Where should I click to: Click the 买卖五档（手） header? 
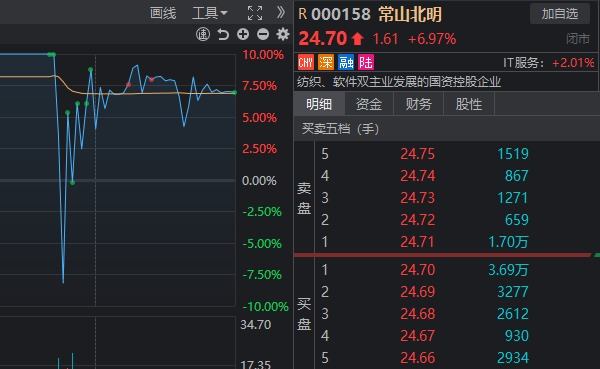340,129
